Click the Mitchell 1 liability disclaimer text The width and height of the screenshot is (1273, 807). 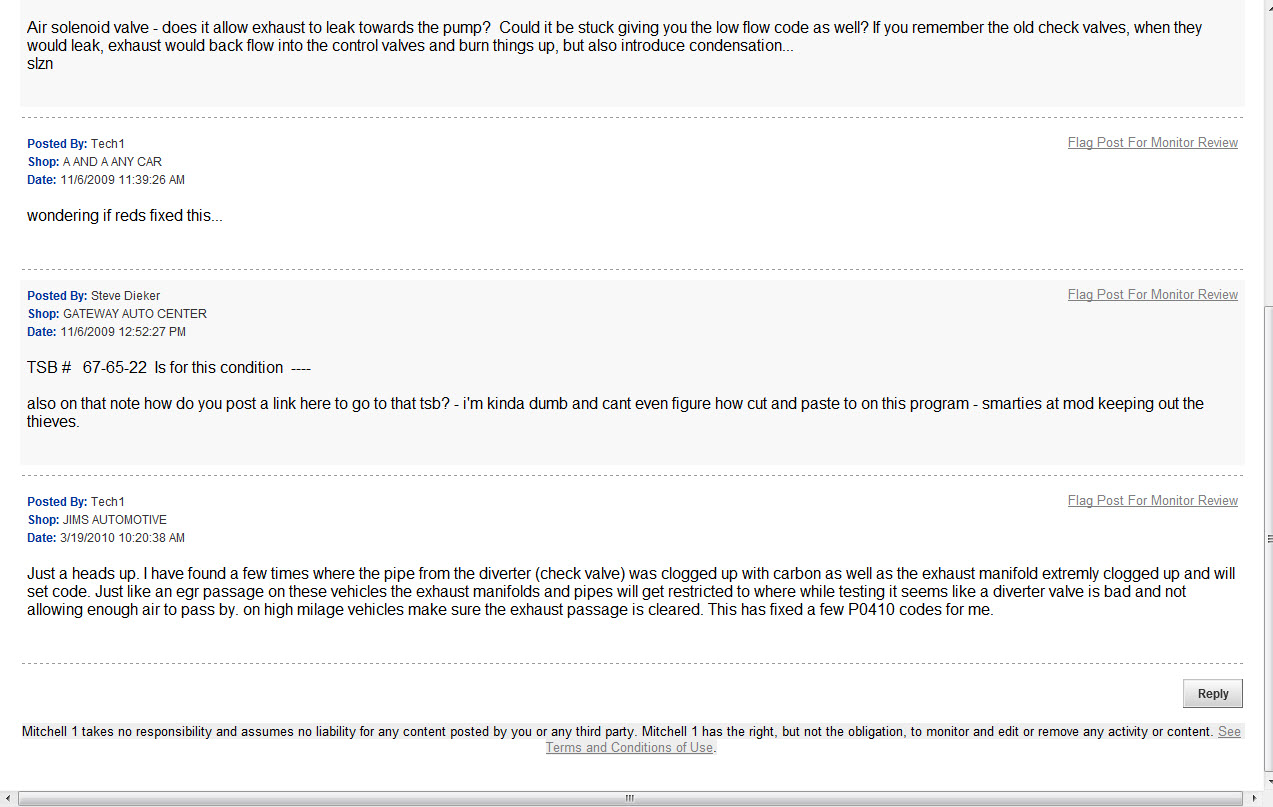point(617,732)
